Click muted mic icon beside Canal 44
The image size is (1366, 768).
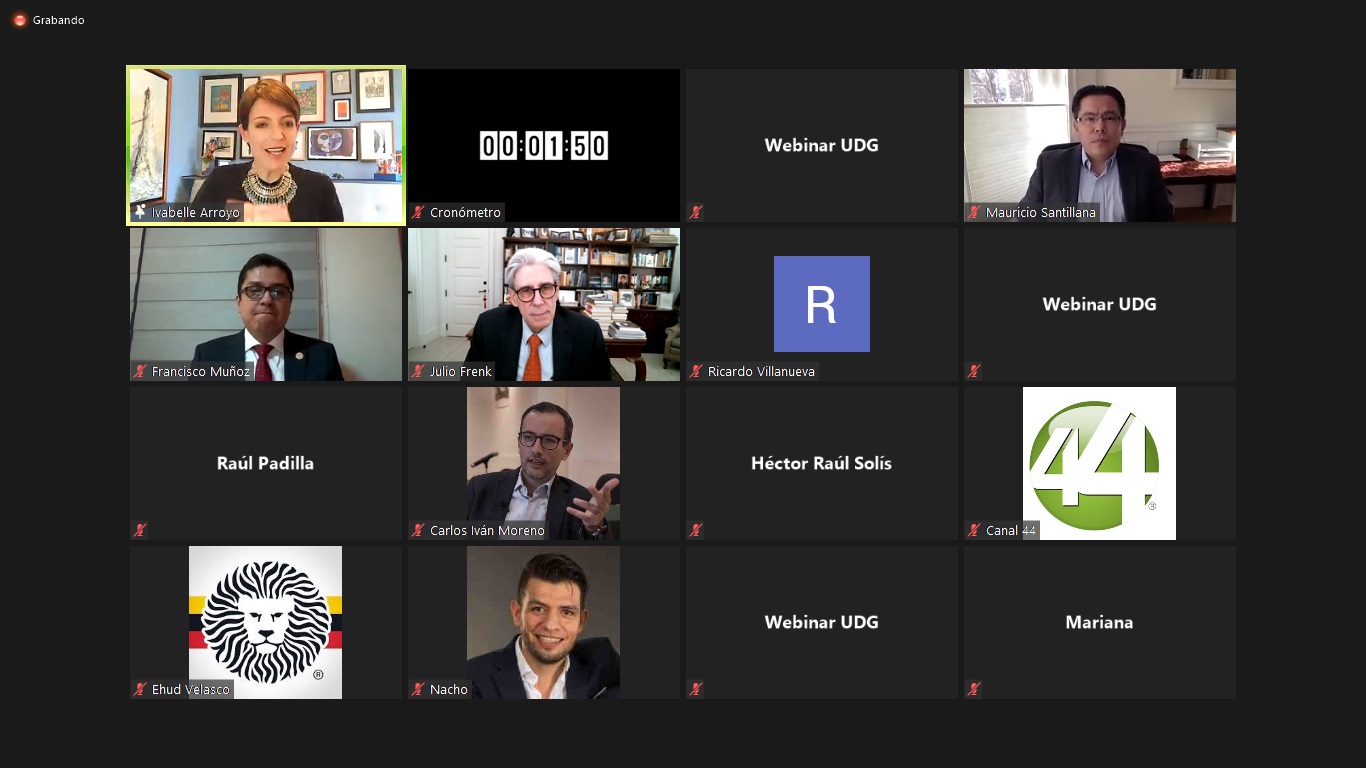pyautogui.click(x=974, y=530)
